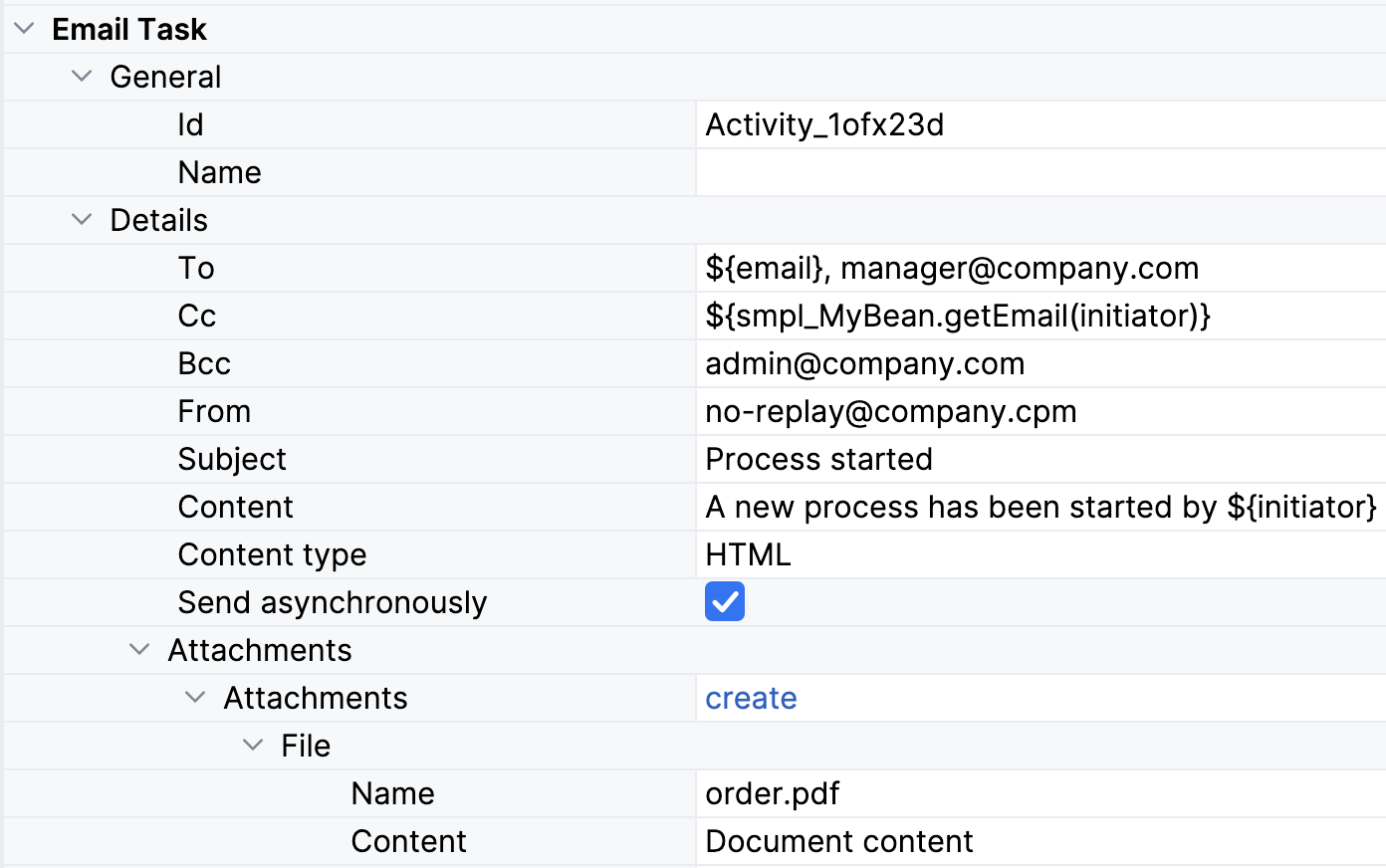This screenshot has height=868, width=1386.
Task: Collapse the outer Attachments group
Action: pyautogui.click(x=139, y=650)
